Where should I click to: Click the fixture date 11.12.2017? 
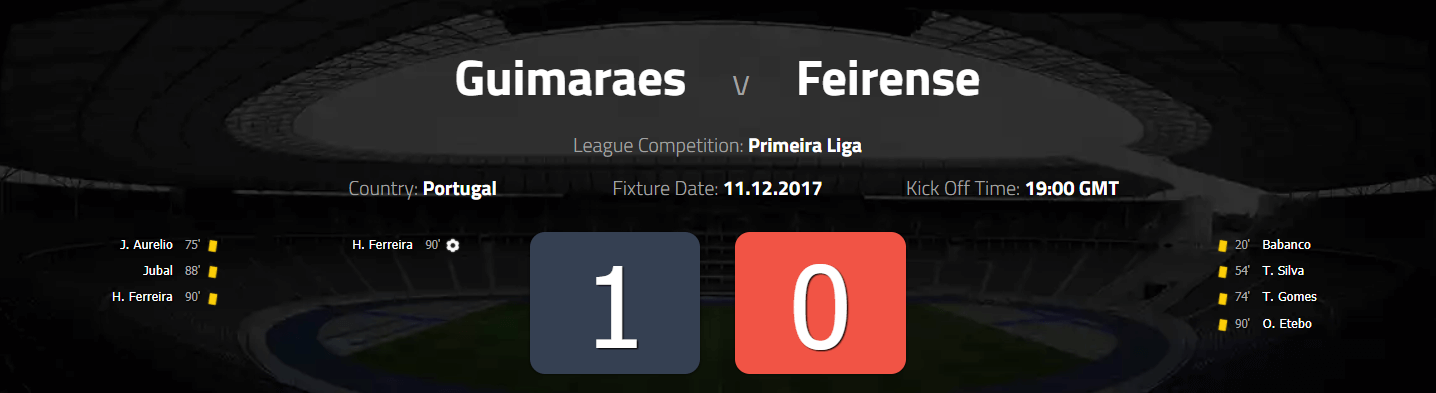tap(773, 188)
